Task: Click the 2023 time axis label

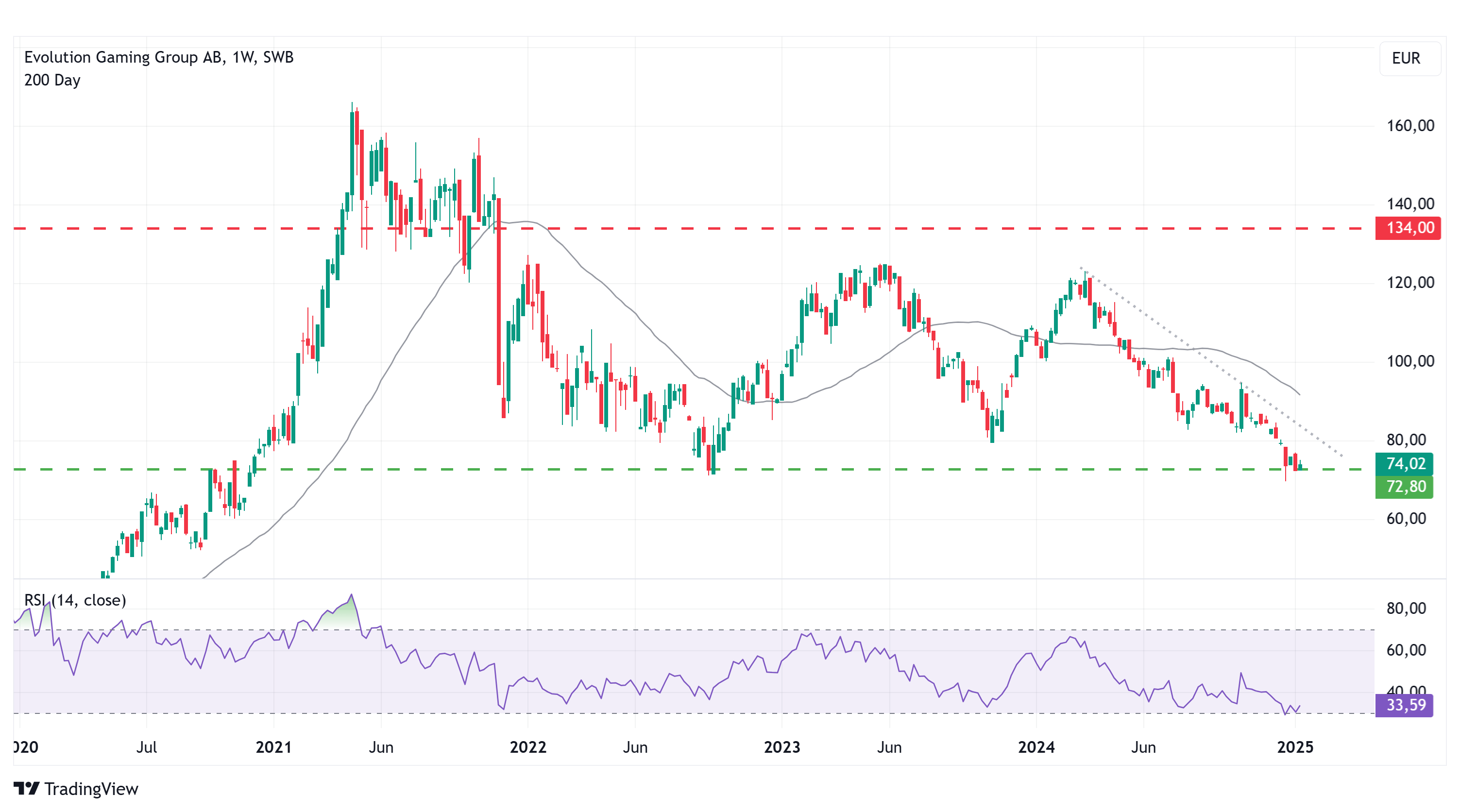Action: pyautogui.click(x=781, y=747)
